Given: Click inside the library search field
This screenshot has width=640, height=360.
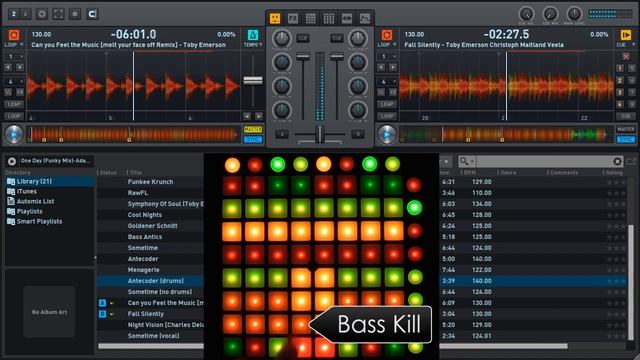Looking at the screenshot, I should click(544, 162).
